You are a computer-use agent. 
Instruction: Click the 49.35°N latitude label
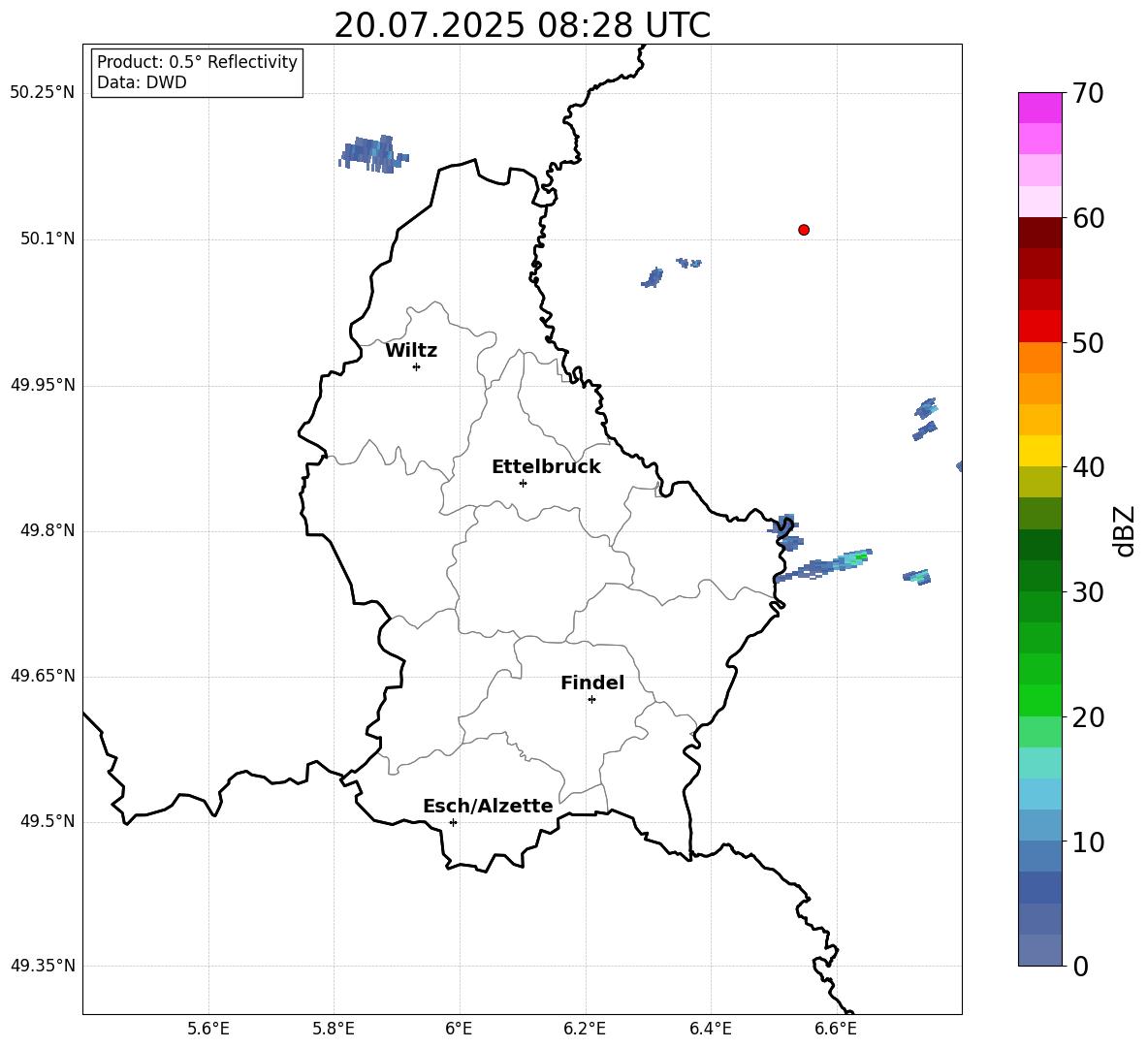click(43, 966)
